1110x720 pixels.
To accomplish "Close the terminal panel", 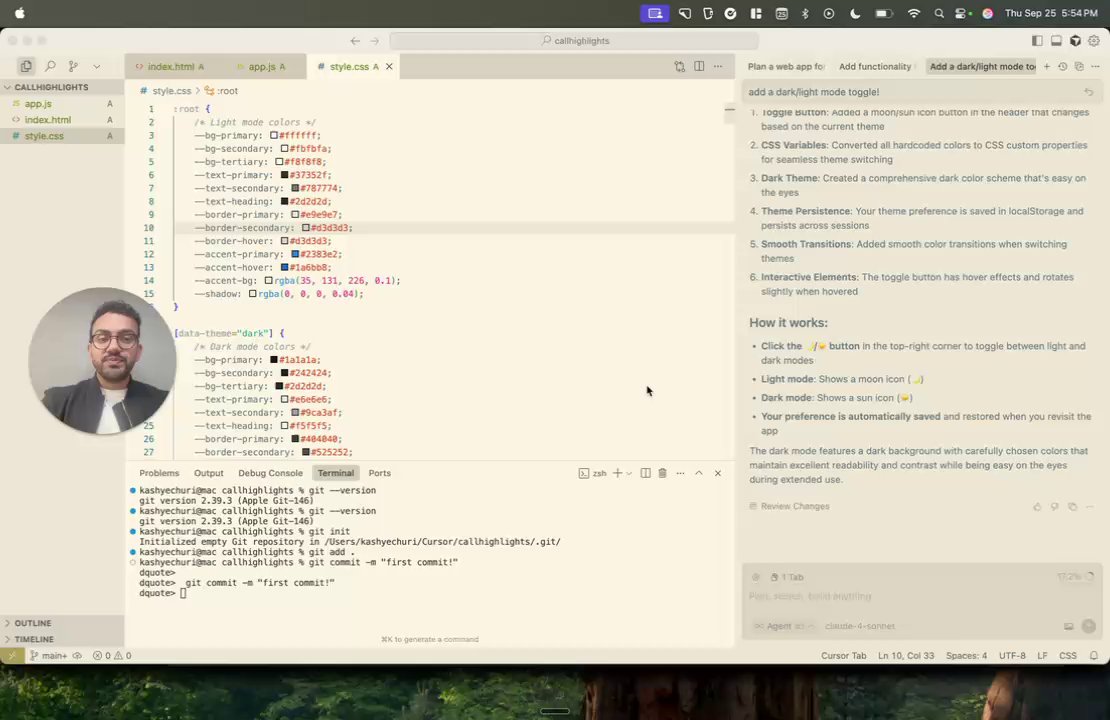I will pos(718,473).
